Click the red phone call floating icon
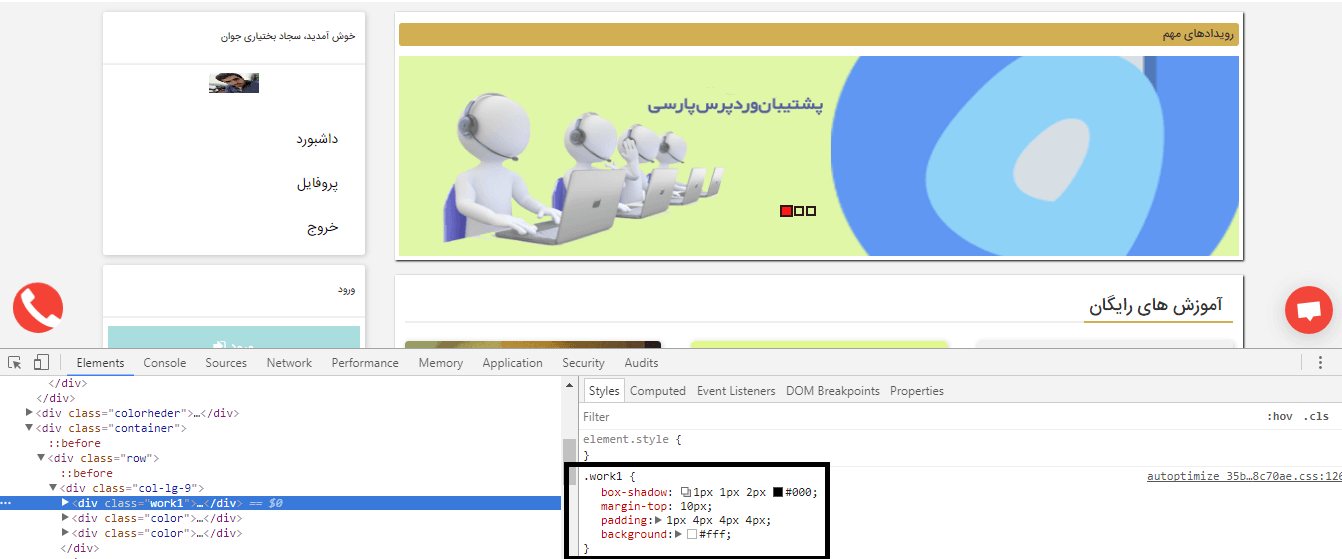This screenshot has width=1342, height=559. point(38,308)
